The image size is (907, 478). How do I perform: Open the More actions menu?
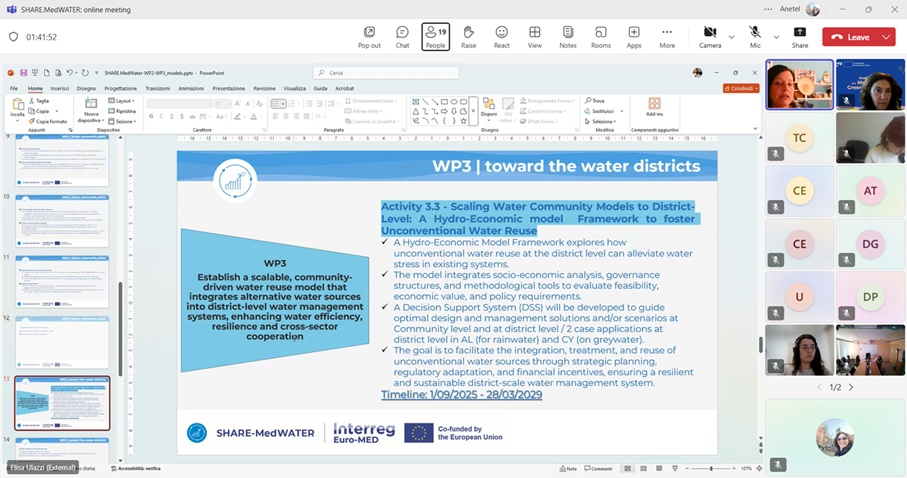click(x=667, y=37)
